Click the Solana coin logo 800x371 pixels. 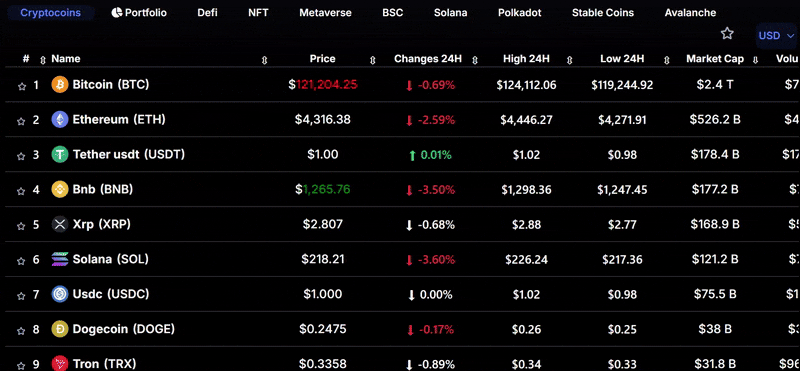tap(60, 259)
